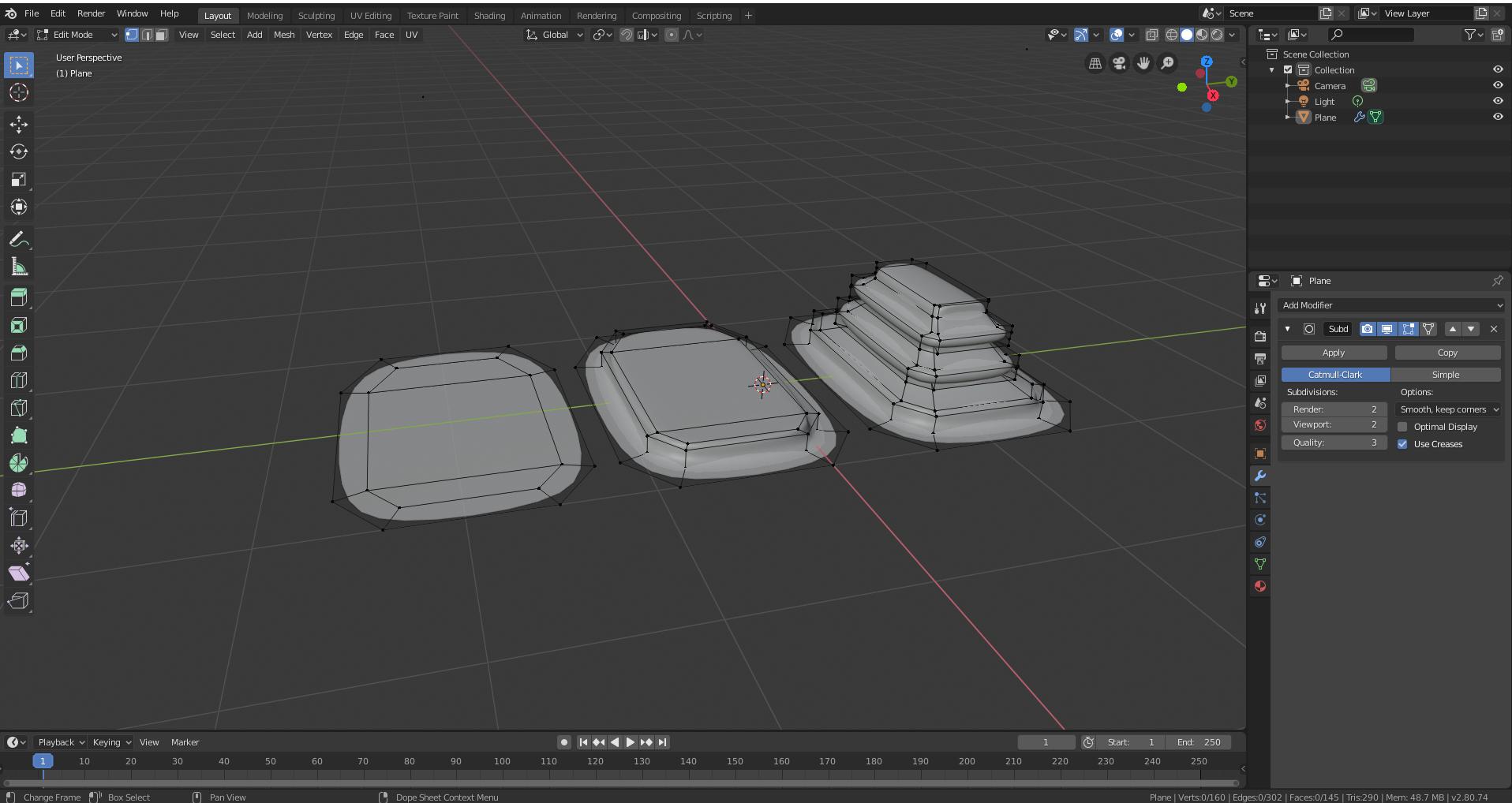Toggle Subdivision modifier edit mode display
Image resolution: width=1512 pixels, height=803 pixels.
tap(1408, 329)
